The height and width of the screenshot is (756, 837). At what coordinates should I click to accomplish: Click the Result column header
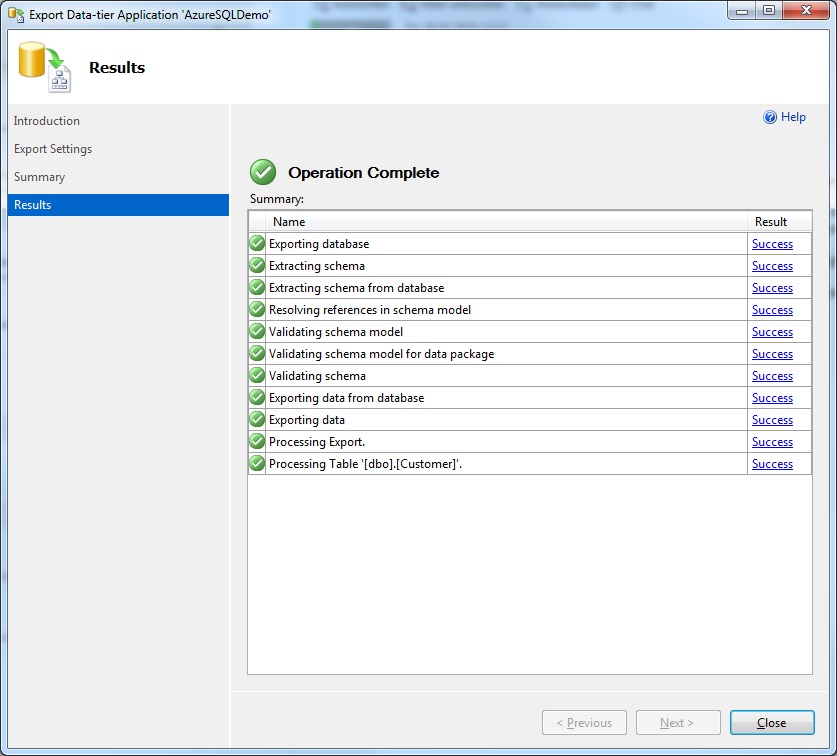click(771, 222)
